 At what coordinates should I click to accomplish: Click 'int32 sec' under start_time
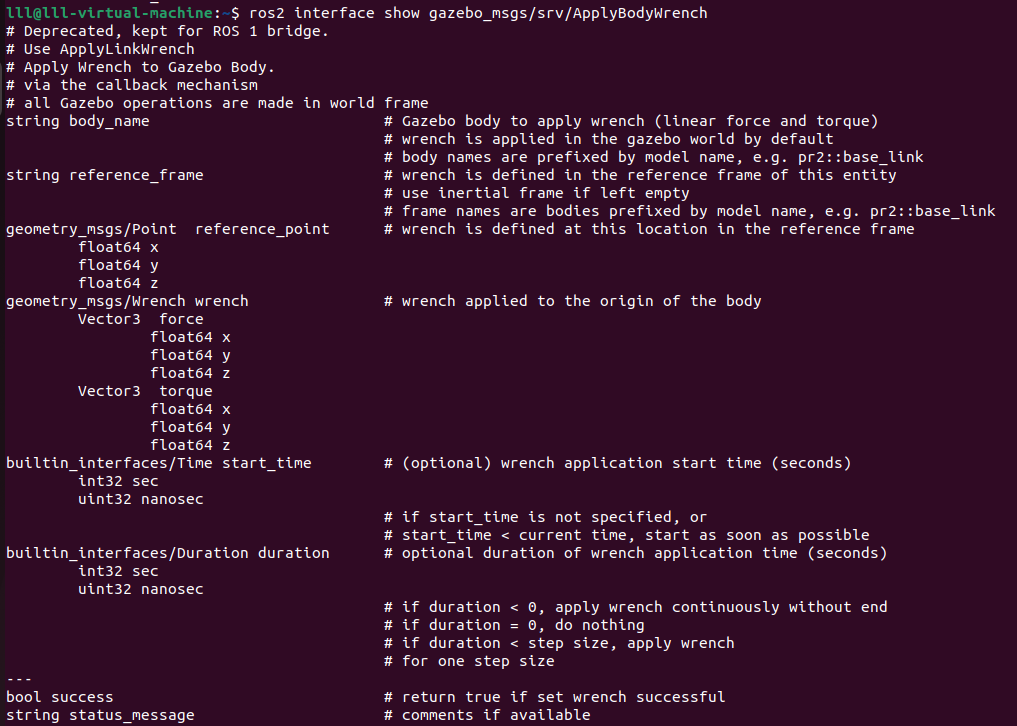(118, 481)
